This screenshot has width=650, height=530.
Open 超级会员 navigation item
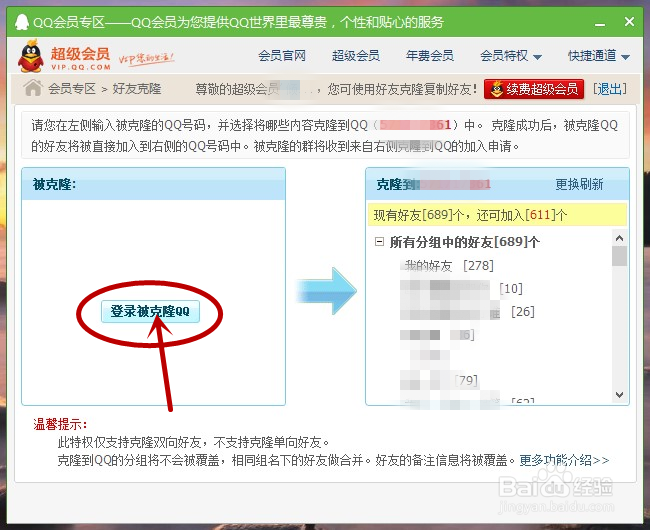(x=356, y=56)
